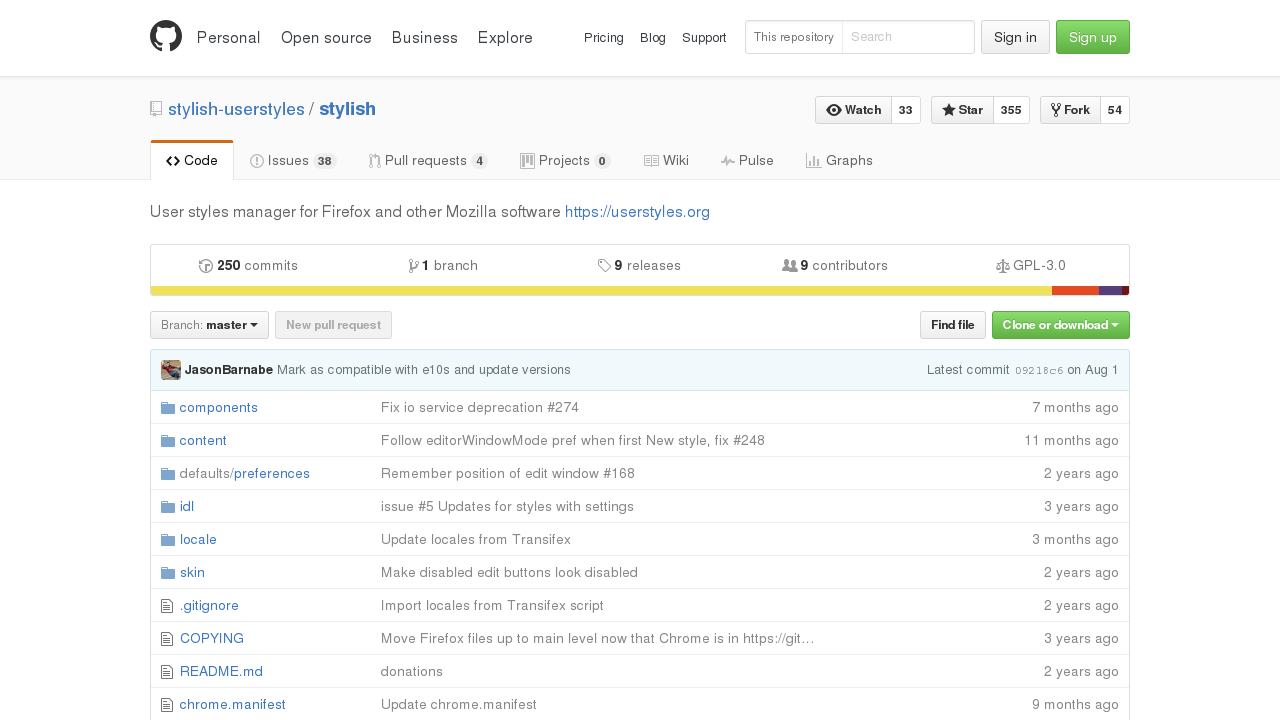Click the chrome.manifest file icon
The height and width of the screenshot is (720, 1280).
(167, 705)
